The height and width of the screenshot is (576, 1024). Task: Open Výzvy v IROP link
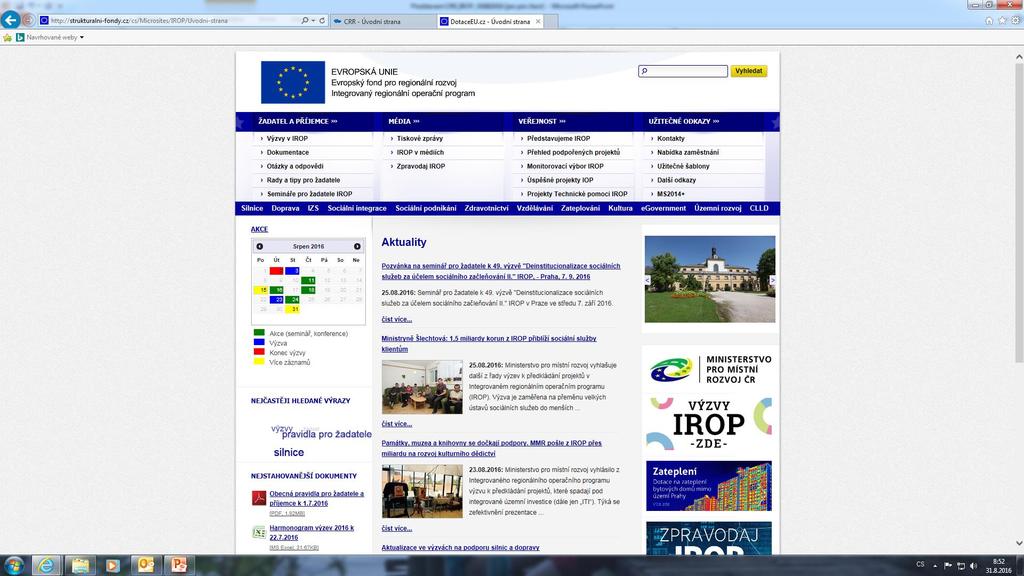tap(287, 138)
